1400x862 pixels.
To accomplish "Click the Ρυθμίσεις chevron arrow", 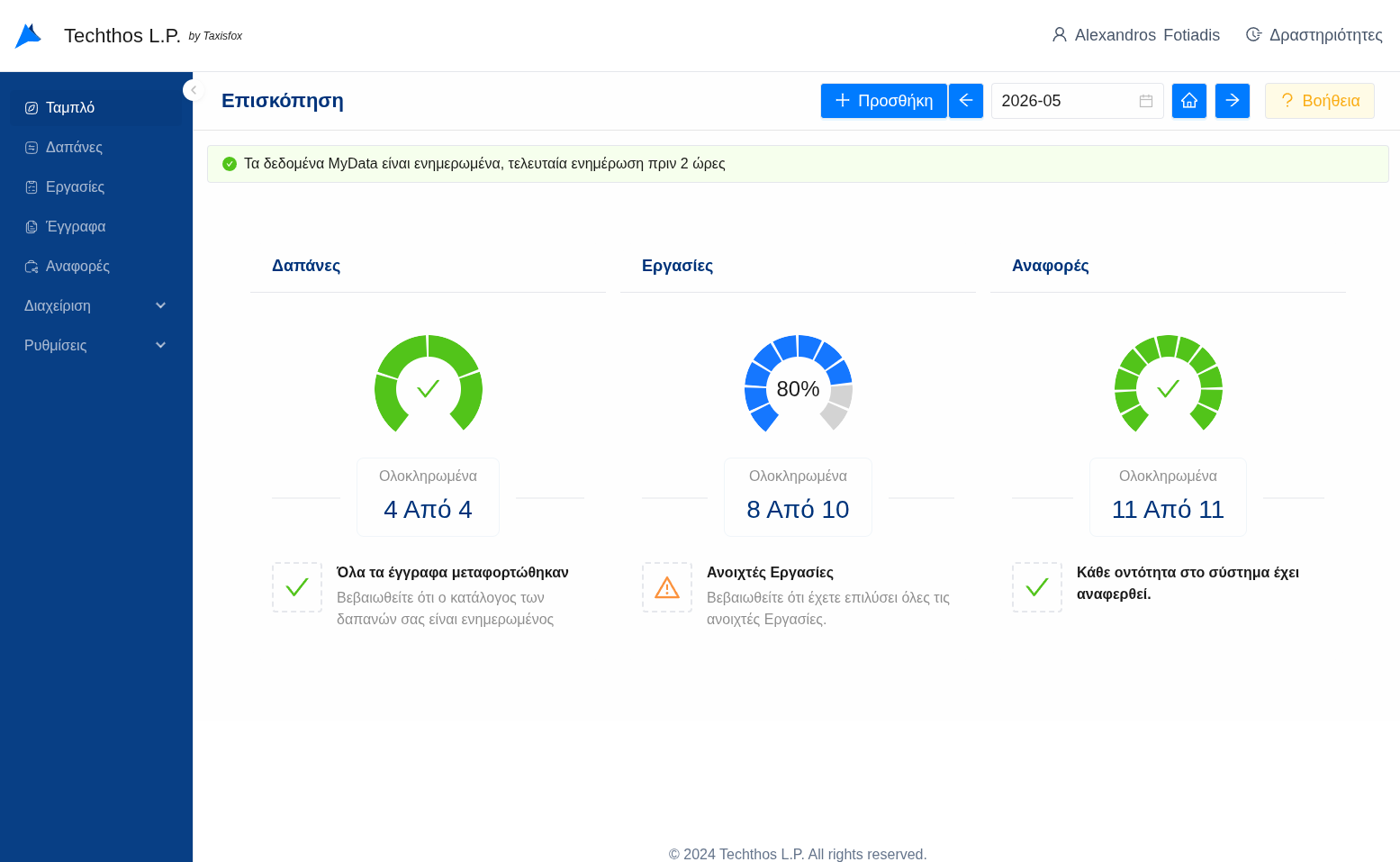I will pos(161,345).
